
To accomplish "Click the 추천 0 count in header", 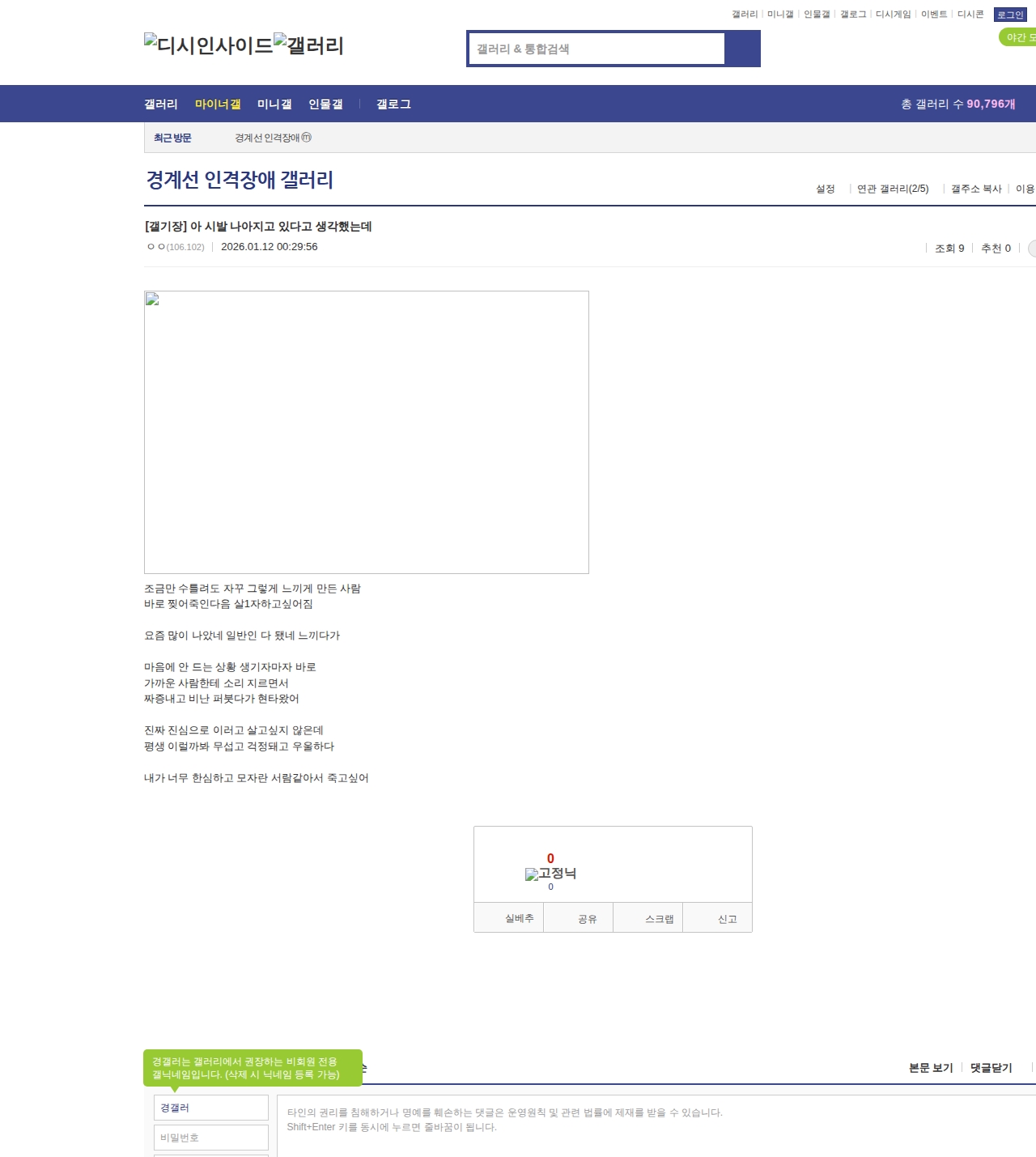I will [996, 249].
